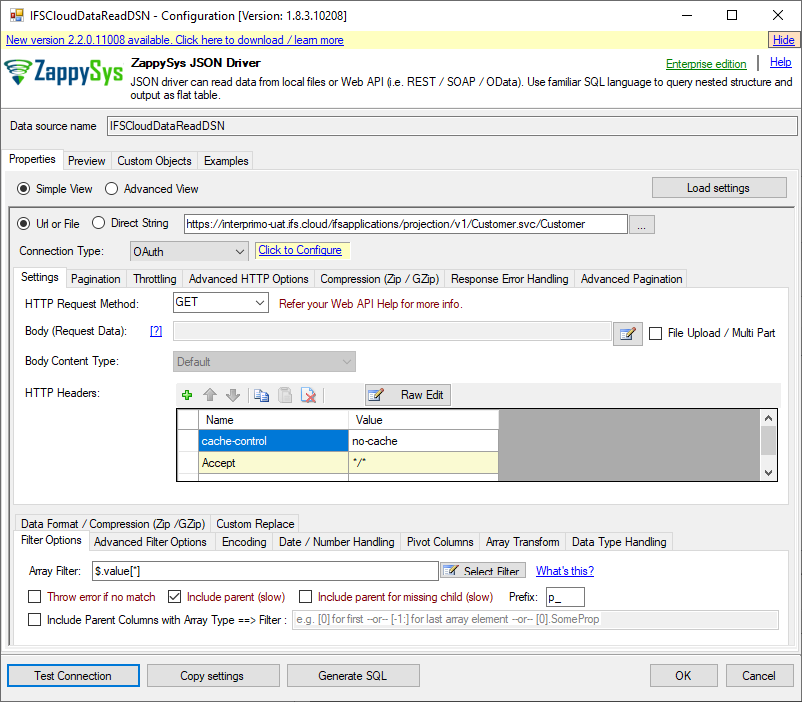Open the Body request data edit icon
This screenshot has width=802, height=702.
tap(627, 333)
